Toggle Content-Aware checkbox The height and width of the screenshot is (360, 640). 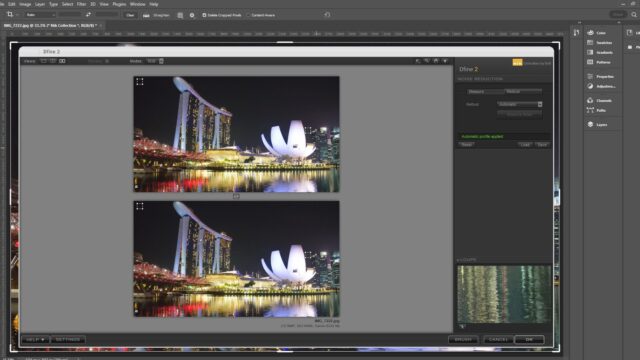(x=248, y=15)
